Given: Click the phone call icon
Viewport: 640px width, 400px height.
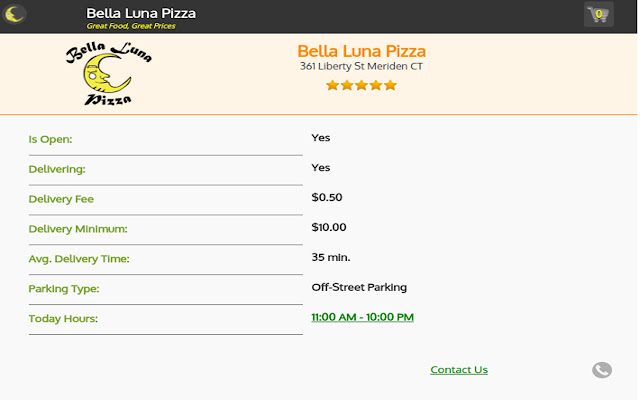Looking at the screenshot, I should coord(601,370).
